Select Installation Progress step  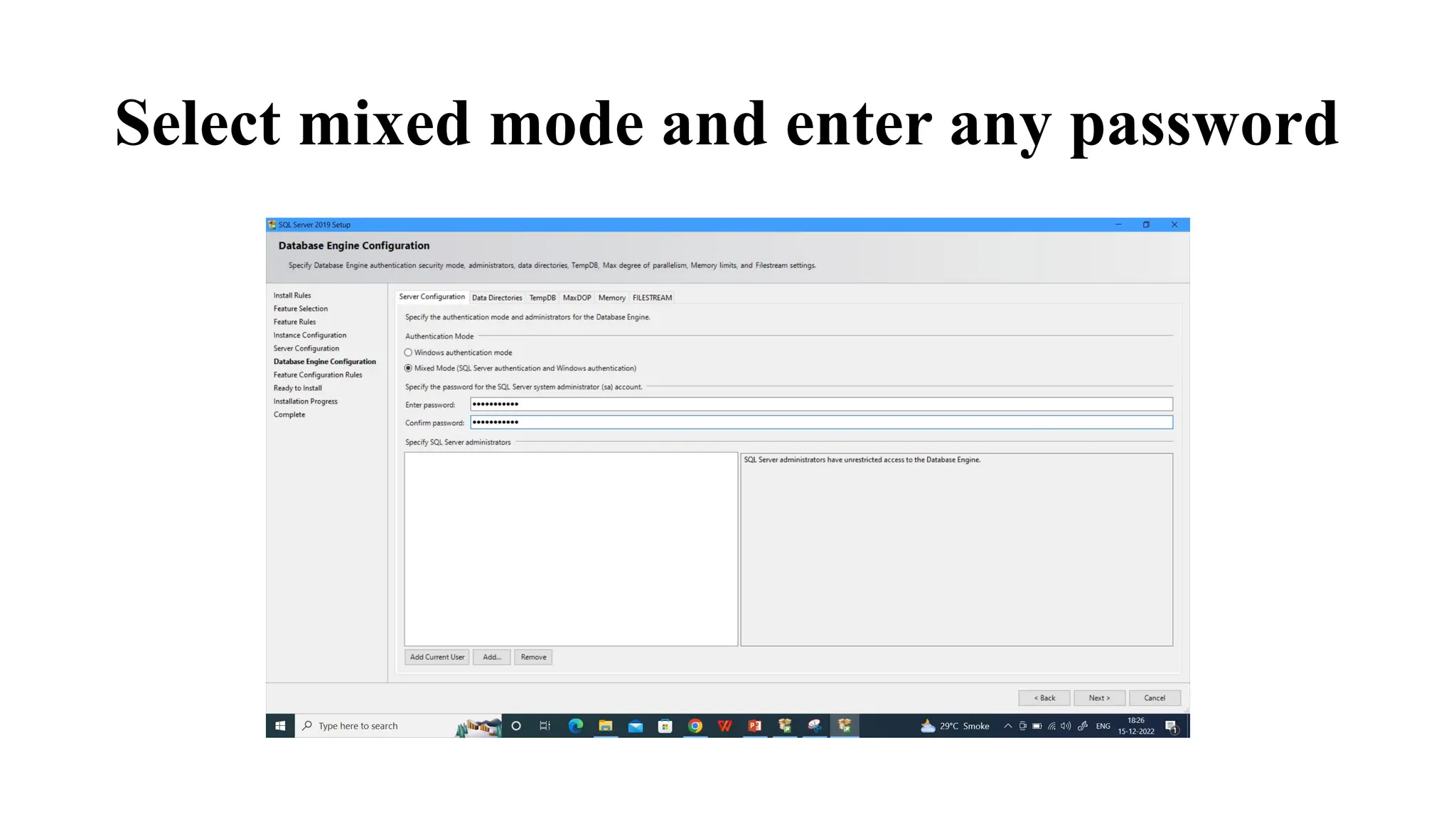[306, 402]
